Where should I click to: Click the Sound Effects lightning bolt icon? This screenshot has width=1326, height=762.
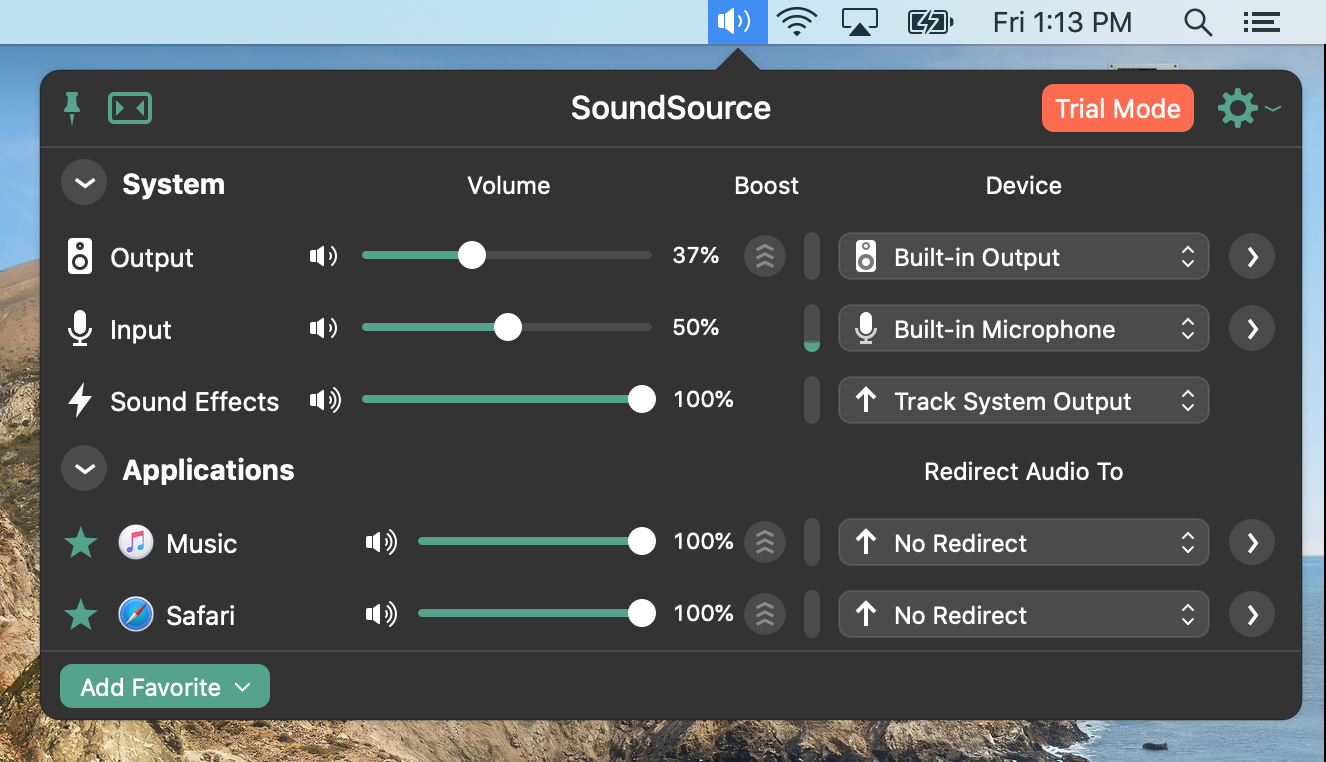pyautogui.click(x=80, y=401)
